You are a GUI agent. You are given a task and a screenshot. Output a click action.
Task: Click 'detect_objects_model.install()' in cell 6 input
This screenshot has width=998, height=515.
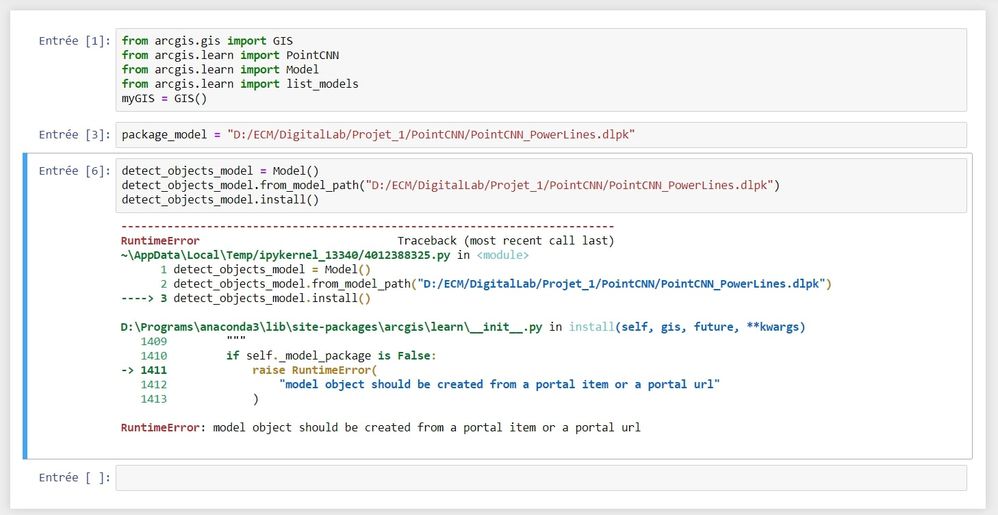coord(220,199)
